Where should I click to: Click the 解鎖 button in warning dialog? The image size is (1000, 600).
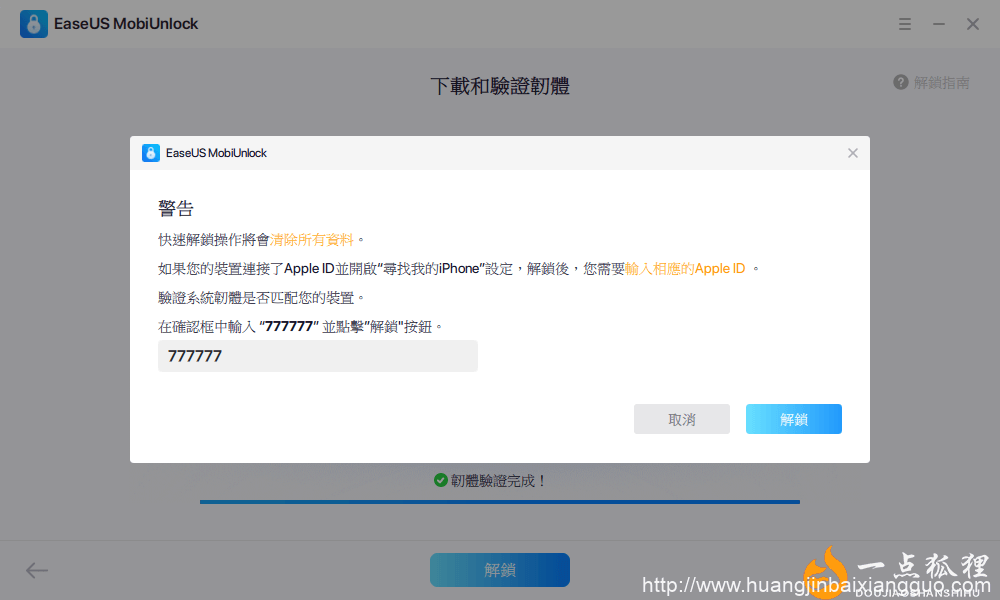(x=793, y=419)
